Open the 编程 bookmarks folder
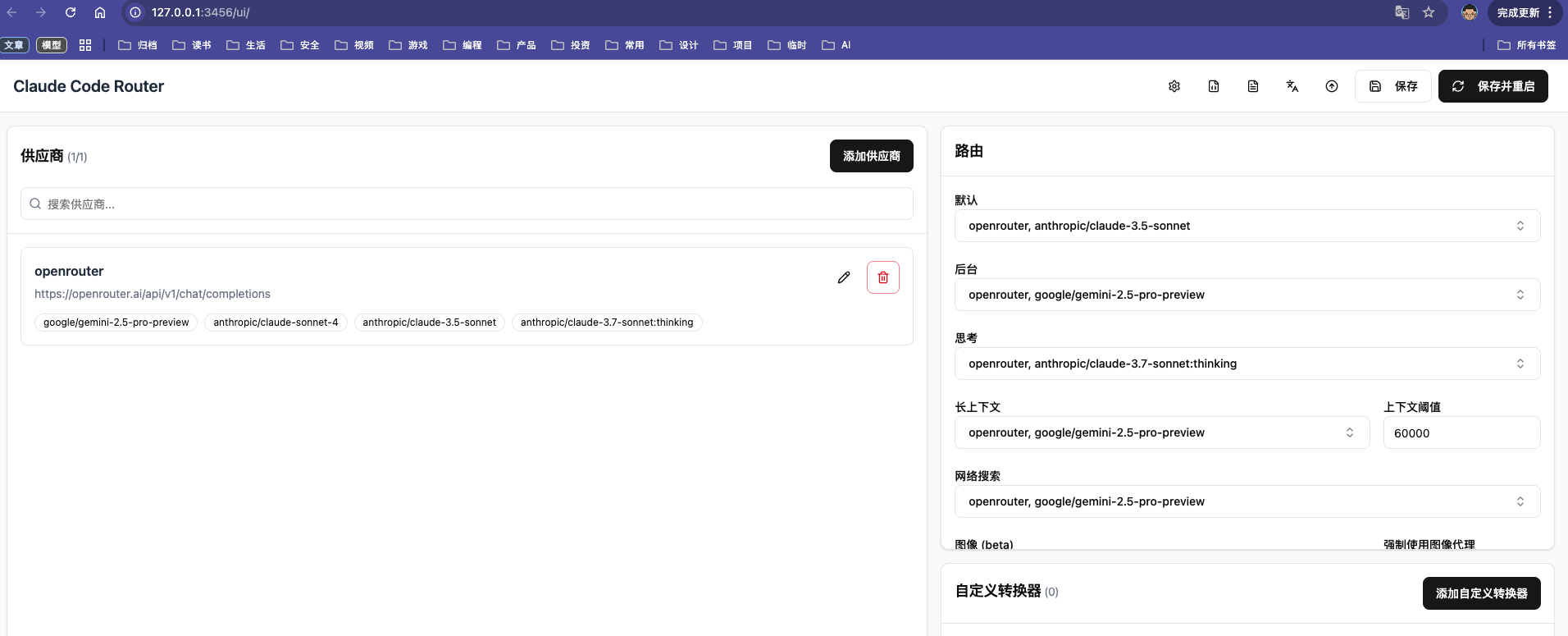The height and width of the screenshot is (636, 1568). pos(463,45)
